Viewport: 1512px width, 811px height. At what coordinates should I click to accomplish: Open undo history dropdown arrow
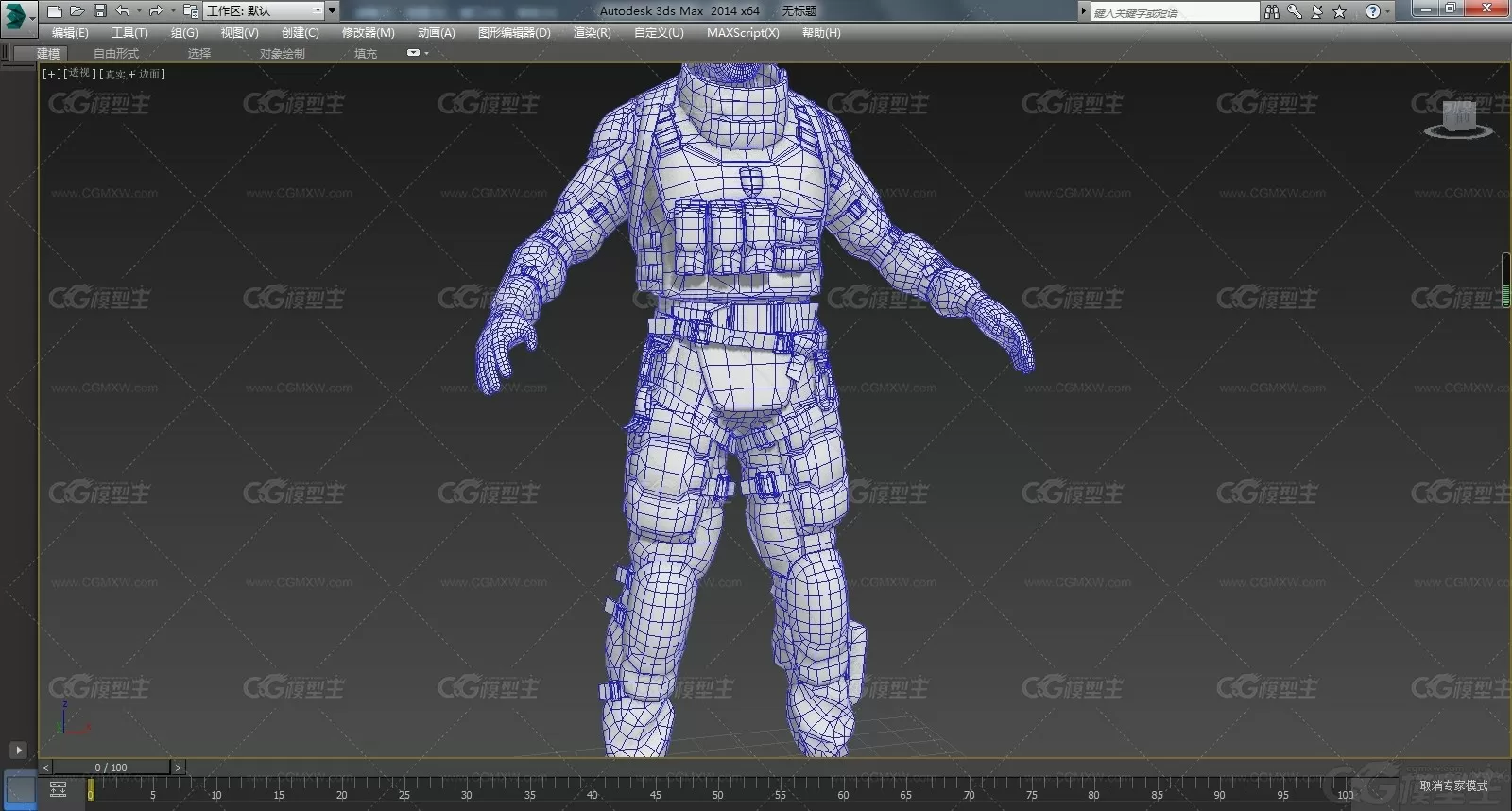pos(139,11)
